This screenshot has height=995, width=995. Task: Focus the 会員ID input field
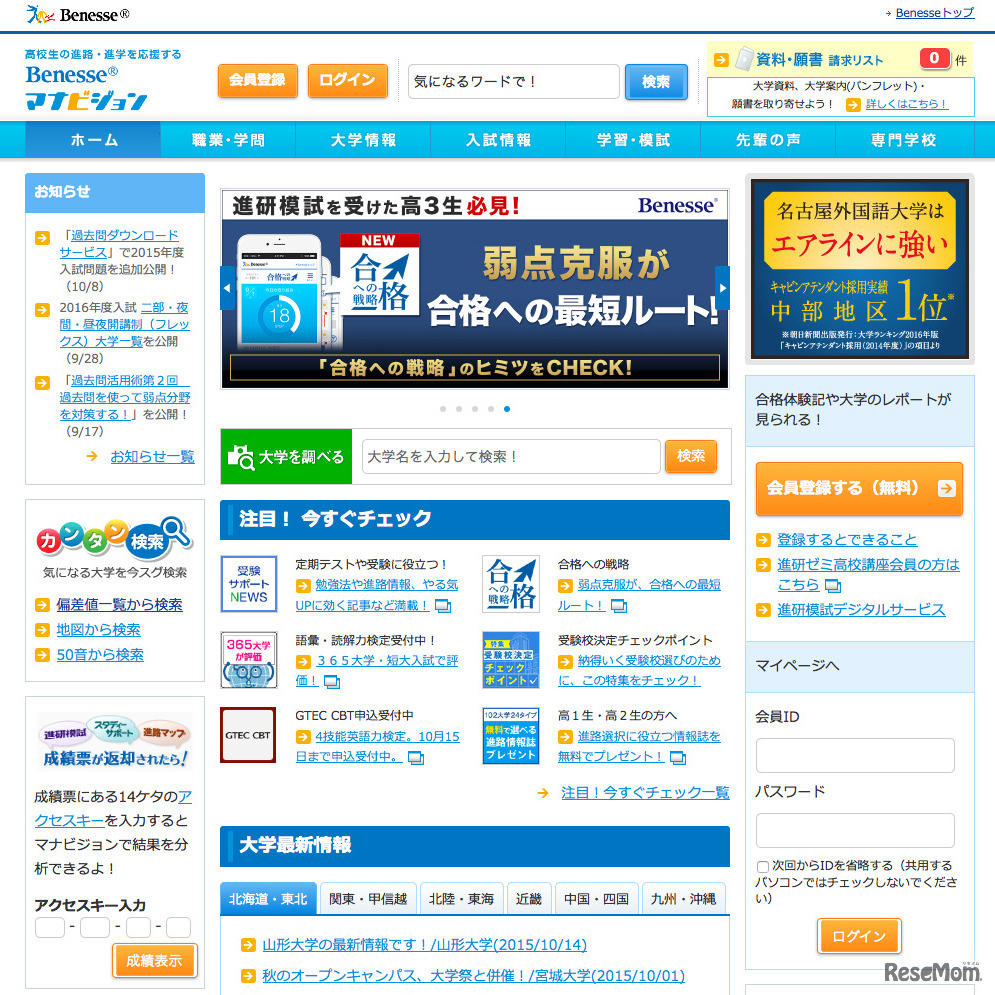click(855, 755)
